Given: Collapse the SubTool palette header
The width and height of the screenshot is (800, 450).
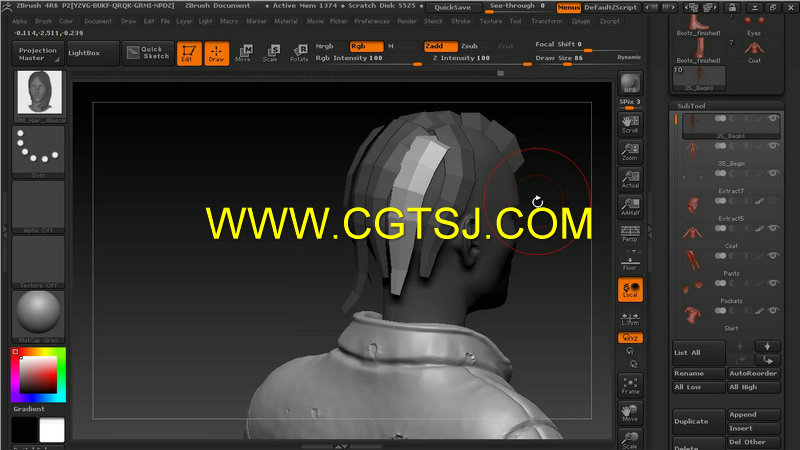Looking at the screenshot, I should [x=691, y=106].
